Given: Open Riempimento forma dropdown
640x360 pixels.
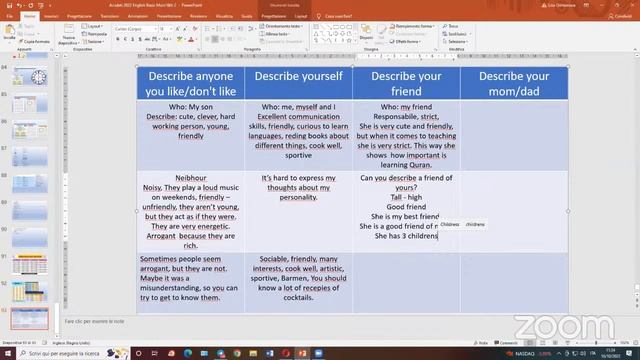Looking at the screenshot, I should (x=412, y=26).
